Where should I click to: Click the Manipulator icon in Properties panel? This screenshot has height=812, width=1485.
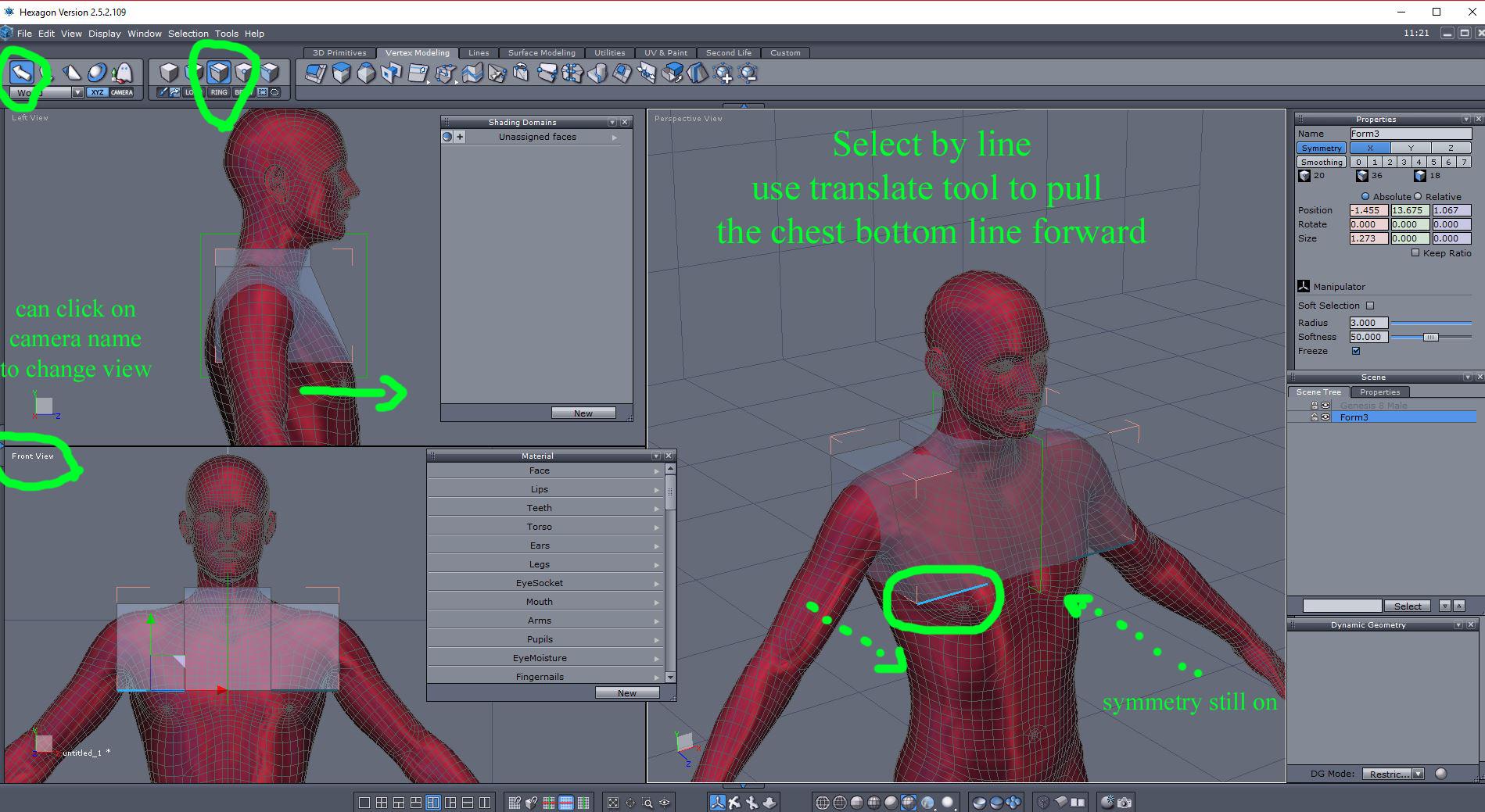[1304, 287]
